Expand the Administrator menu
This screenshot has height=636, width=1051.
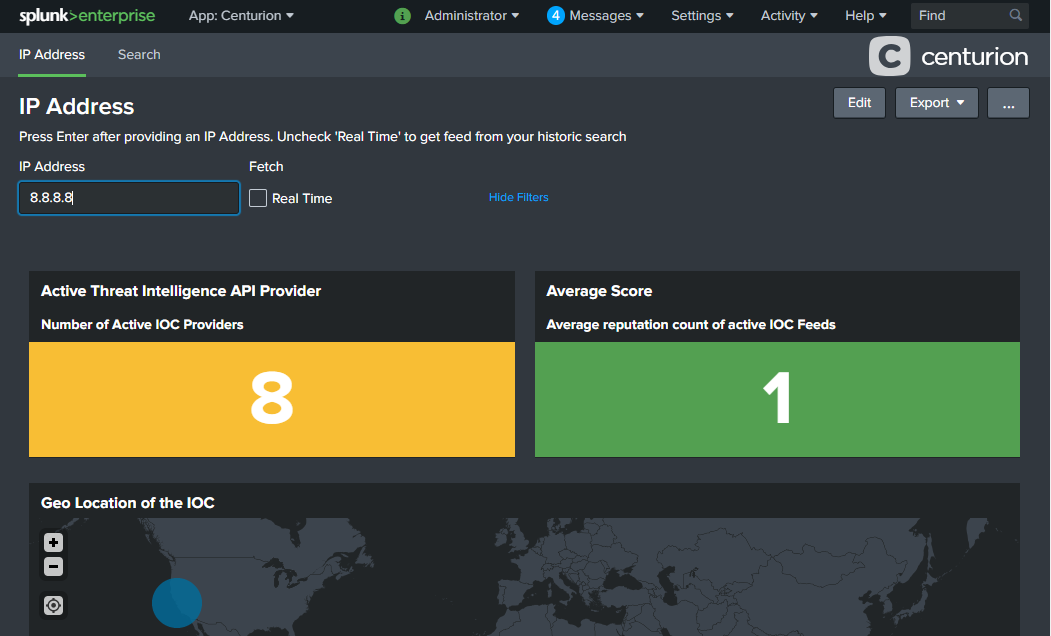click(x=471, y=16)
